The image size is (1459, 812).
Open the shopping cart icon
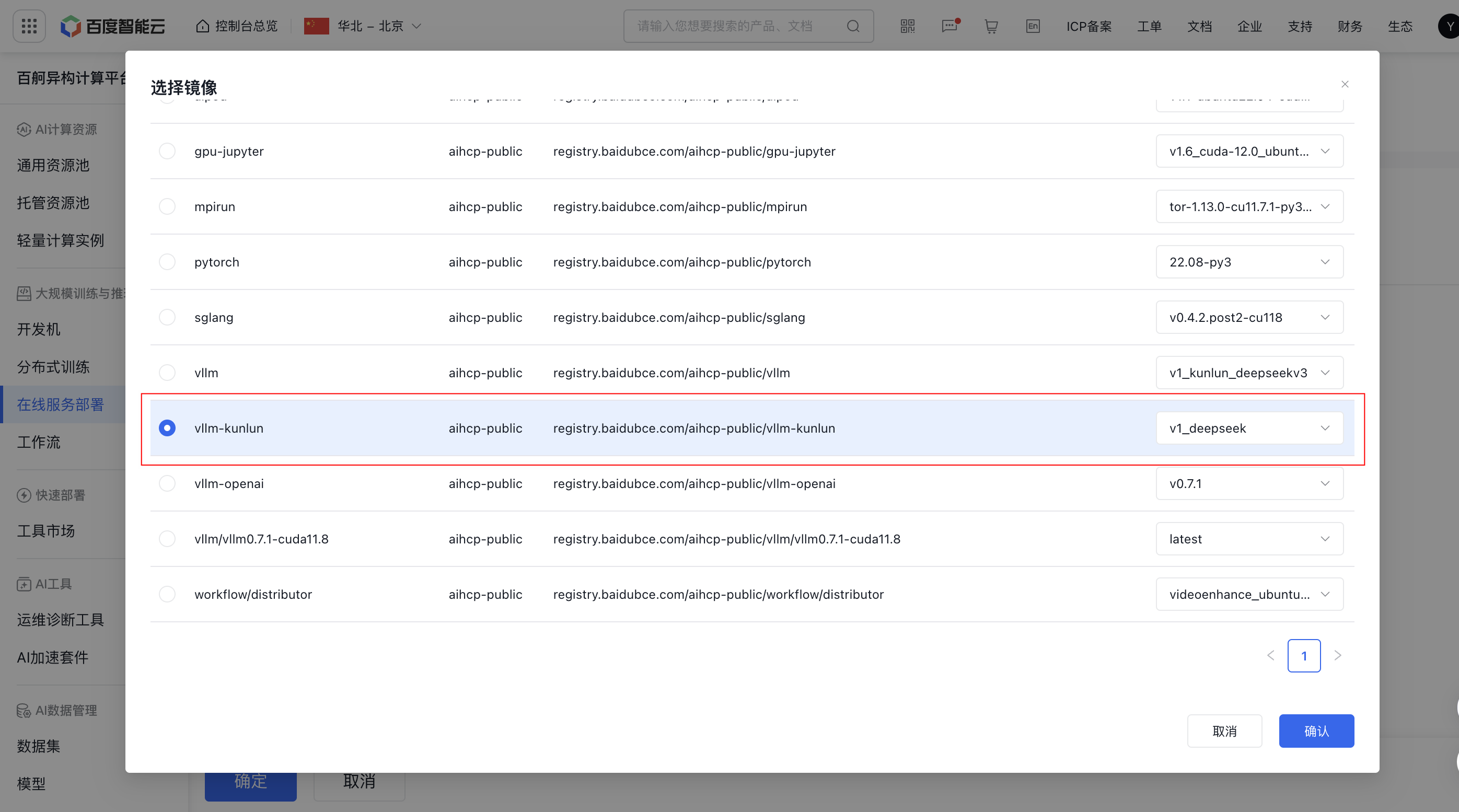(x=991, y=26)
